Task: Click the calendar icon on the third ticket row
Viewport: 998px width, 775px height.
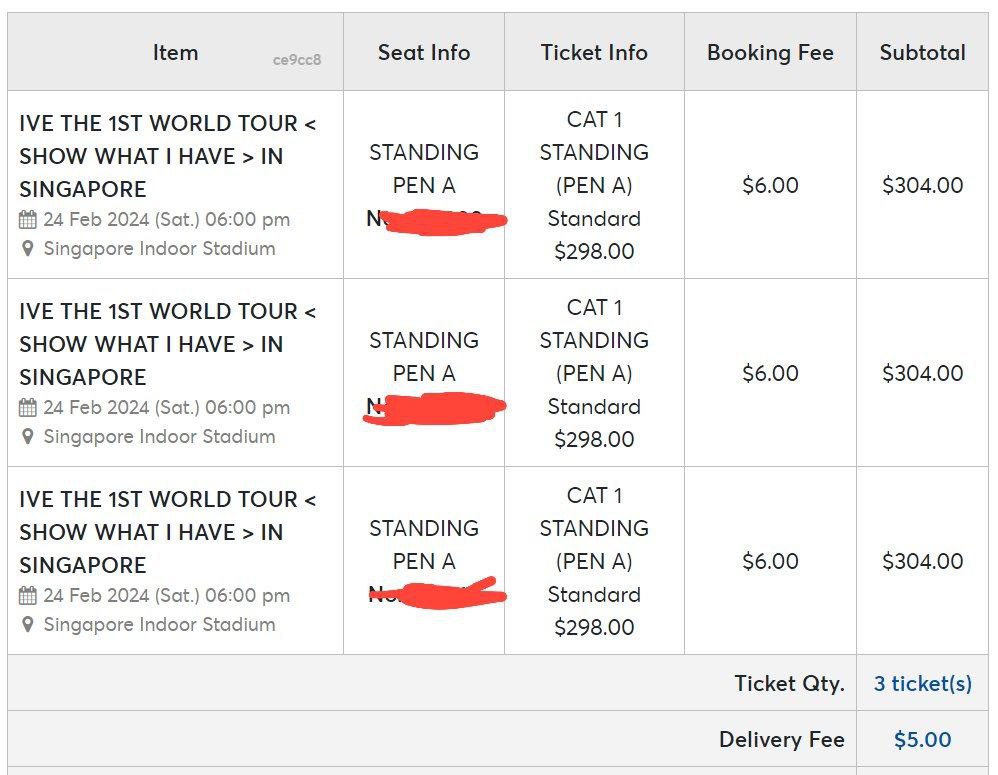Action: coord(27,596)
